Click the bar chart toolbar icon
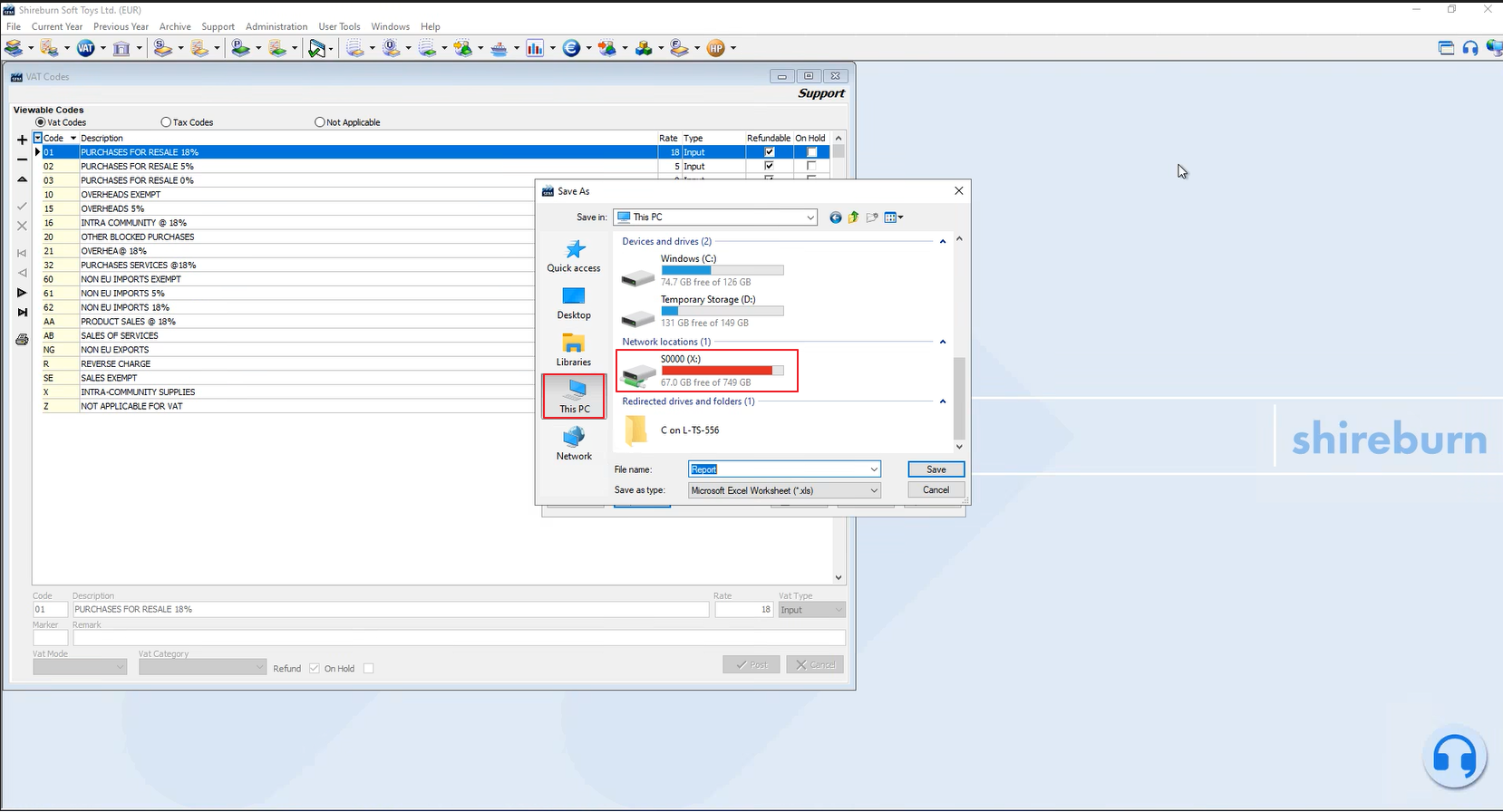 (534, 48)
